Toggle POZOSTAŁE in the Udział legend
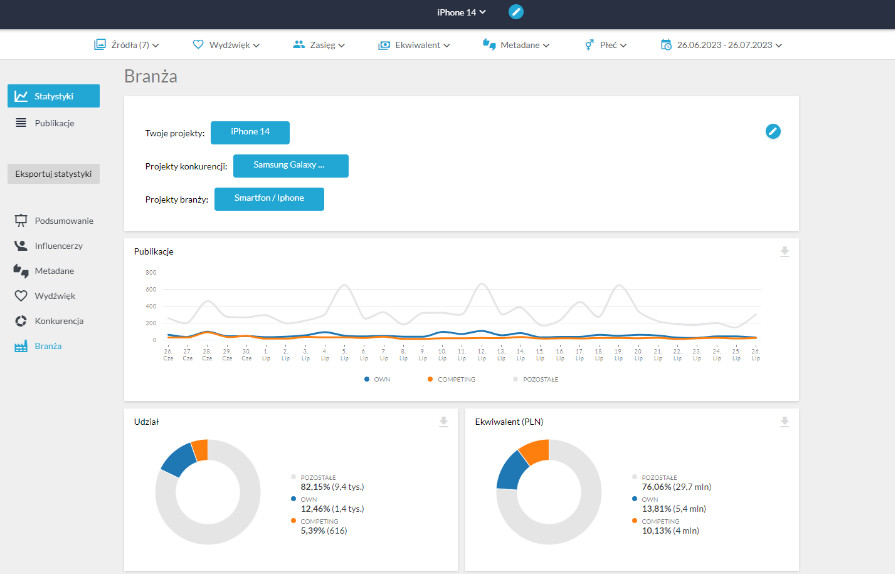The image size is (895, 574). (x=314, y=477)
